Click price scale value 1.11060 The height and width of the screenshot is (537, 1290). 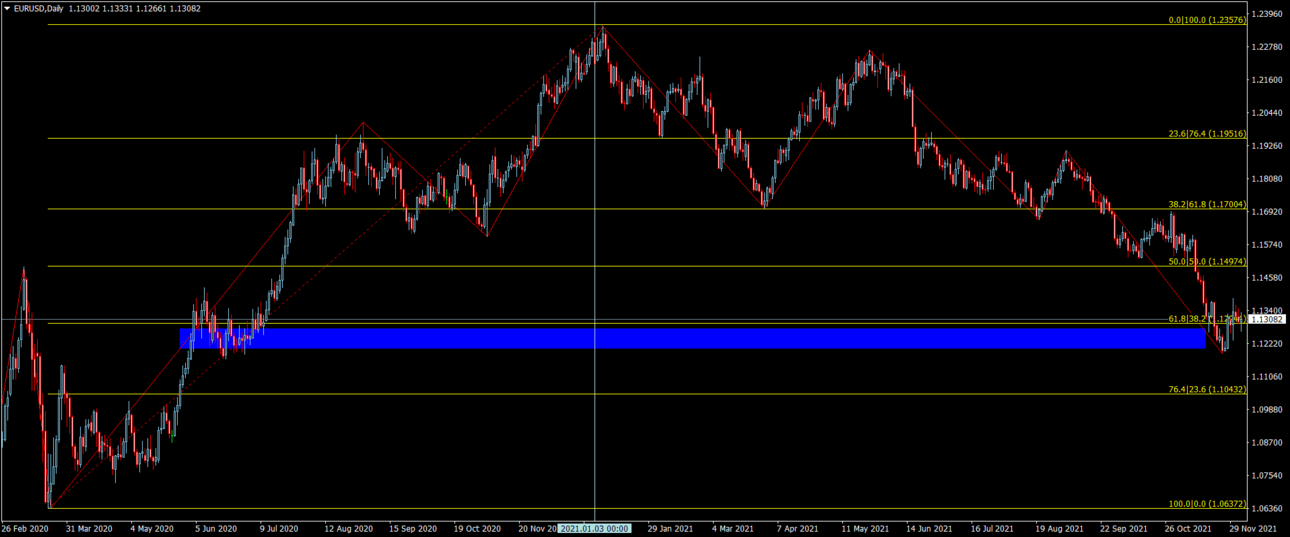(1268, 377)
